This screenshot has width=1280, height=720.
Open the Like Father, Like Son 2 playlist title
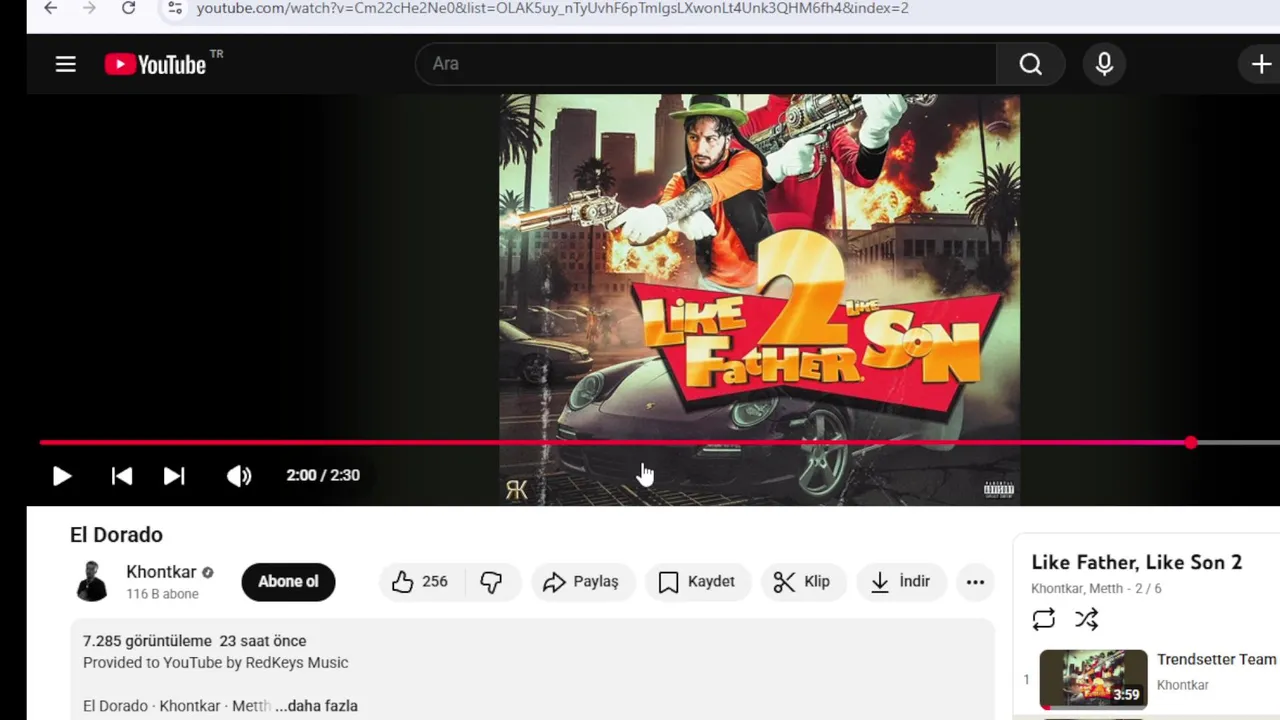coord(1137,562)
